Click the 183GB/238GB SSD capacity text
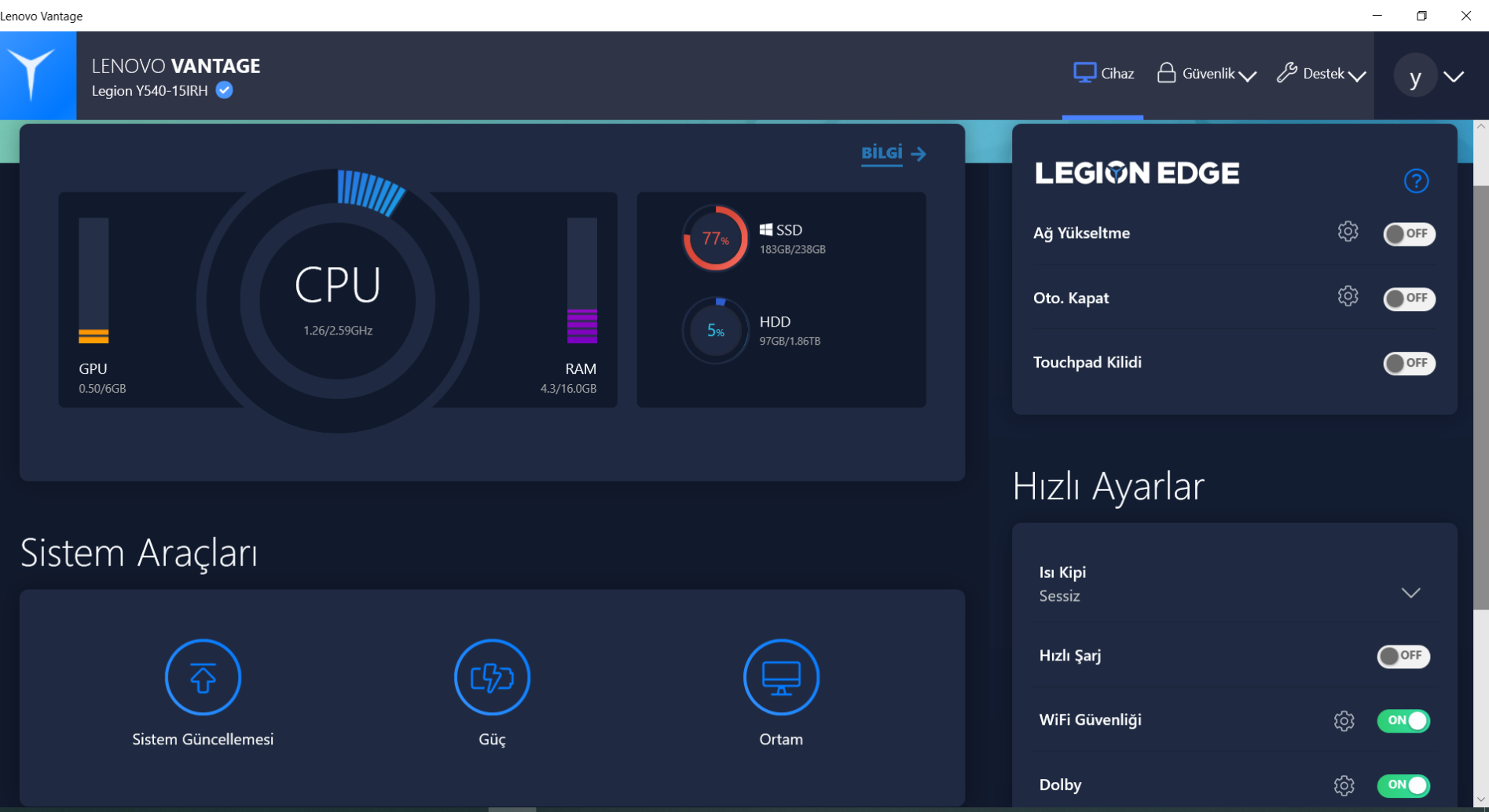 point(793,250)
